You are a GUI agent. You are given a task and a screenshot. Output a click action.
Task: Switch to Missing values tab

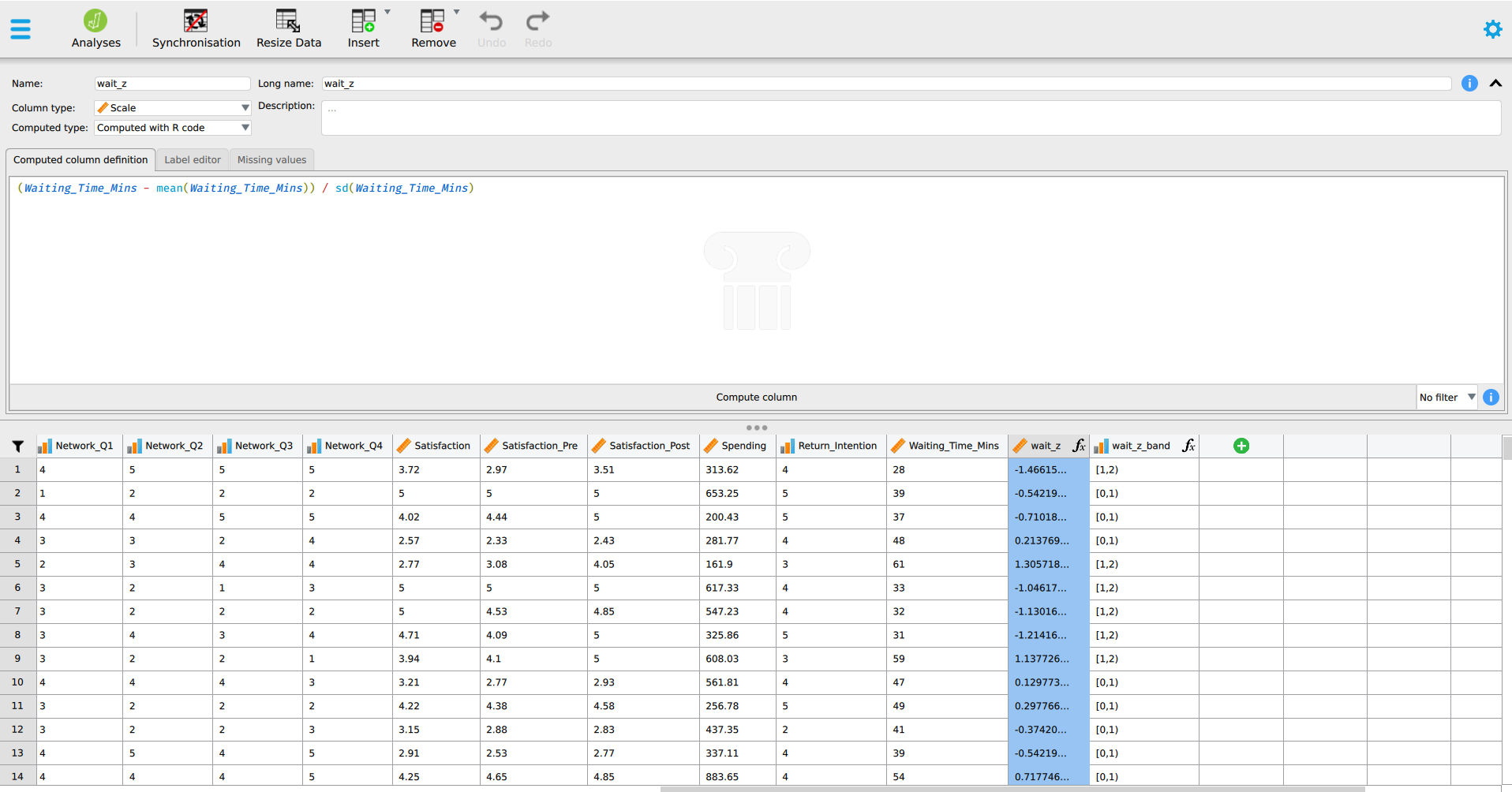(x=271, y=159)
